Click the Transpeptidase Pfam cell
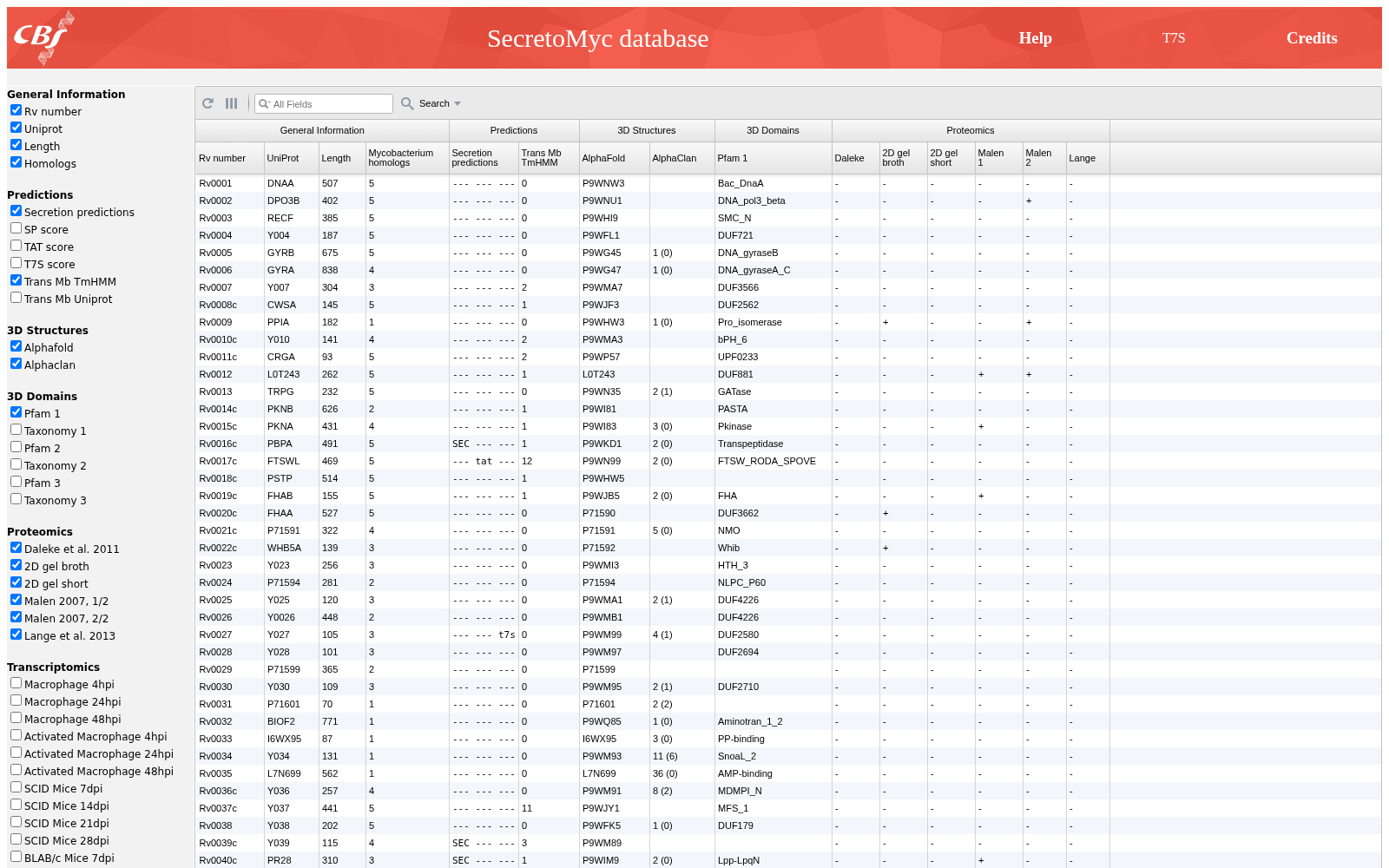The image size is (1389, 868). 773,444
